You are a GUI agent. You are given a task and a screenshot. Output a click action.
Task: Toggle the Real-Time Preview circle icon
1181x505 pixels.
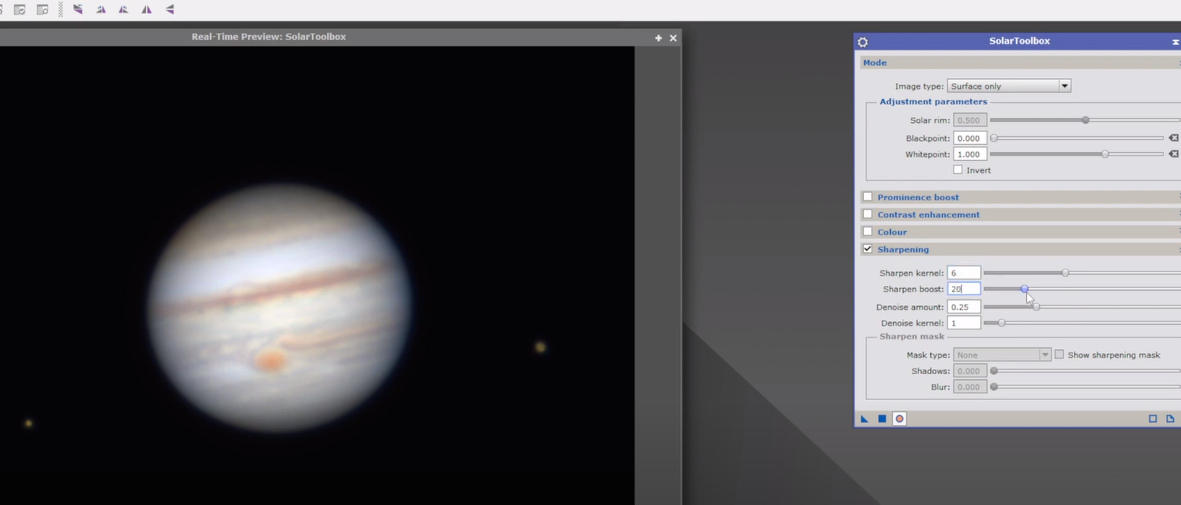pyautogui.click(x=899, y=419)
